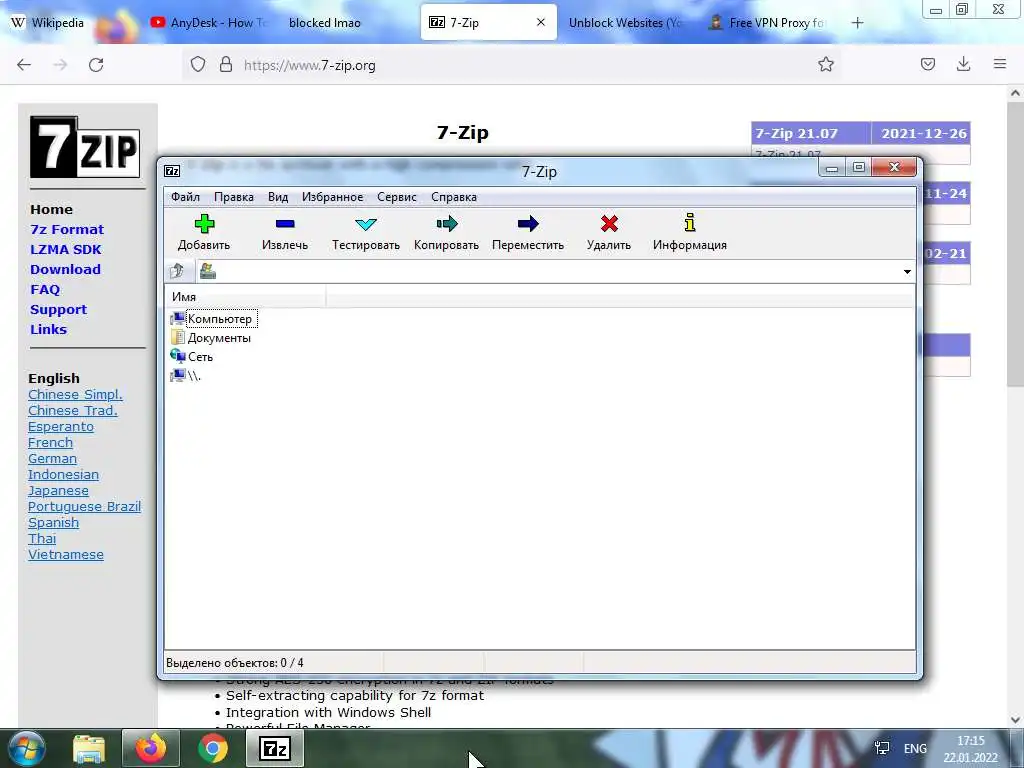1024x768 pixels.
Task: Open a new browser tab
Action: tap(857, 23)
